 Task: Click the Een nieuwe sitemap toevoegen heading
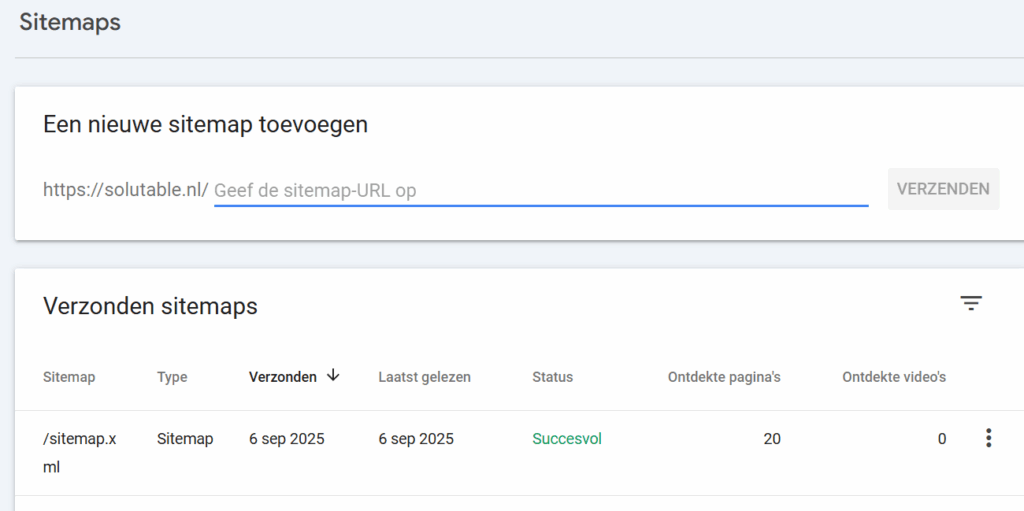tap(205, 124)
